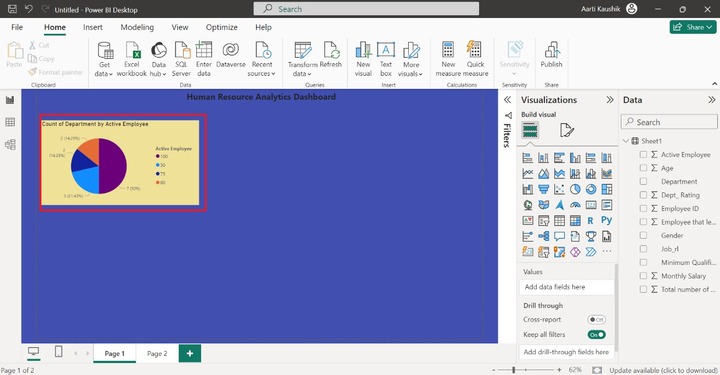The width and height of the screenshot is (720, 375).
Task: Select the Pie chart visualization
Action: pos(575,189)
